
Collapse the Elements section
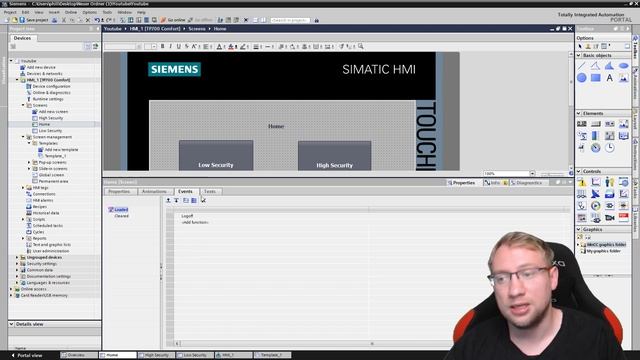pos(579,113)
